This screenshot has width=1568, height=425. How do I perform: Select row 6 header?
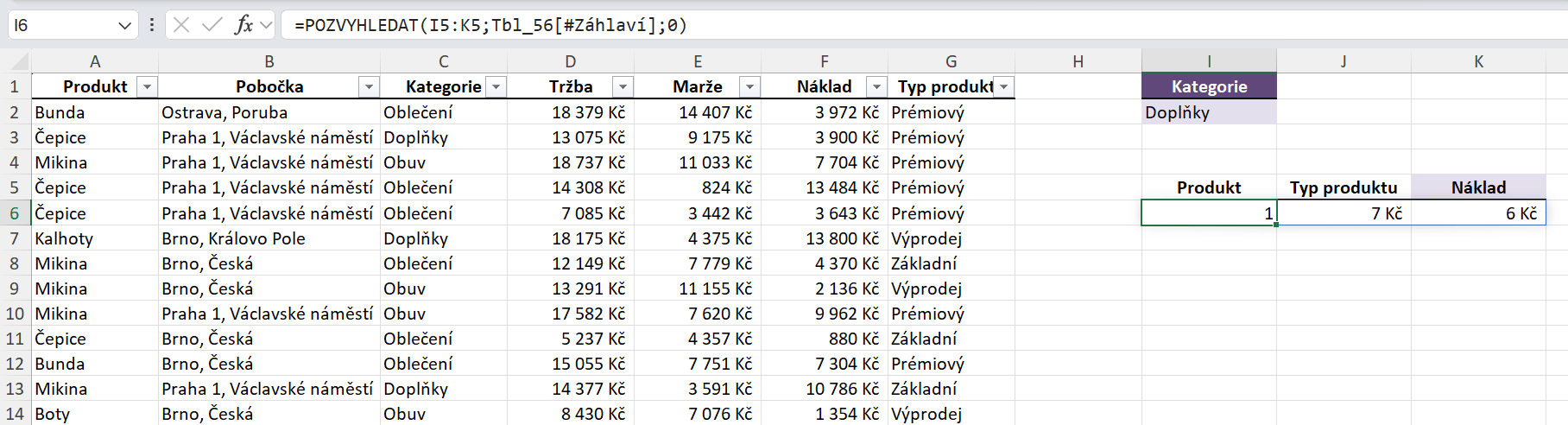15,213
